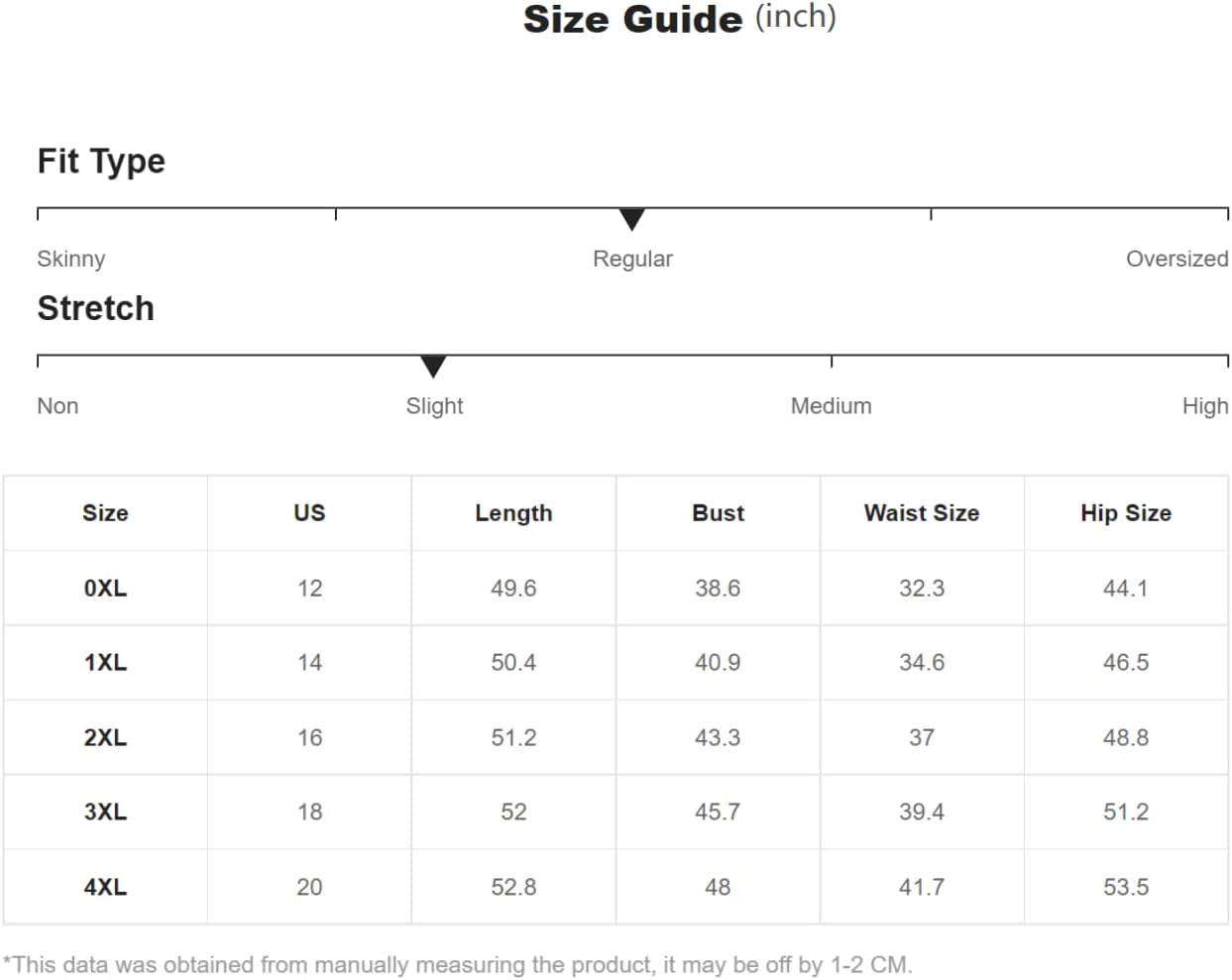The height and width of the screenshot is (980, 1232).
Task: Click the Waist Size column header
Action: click(x=922, y=513)
